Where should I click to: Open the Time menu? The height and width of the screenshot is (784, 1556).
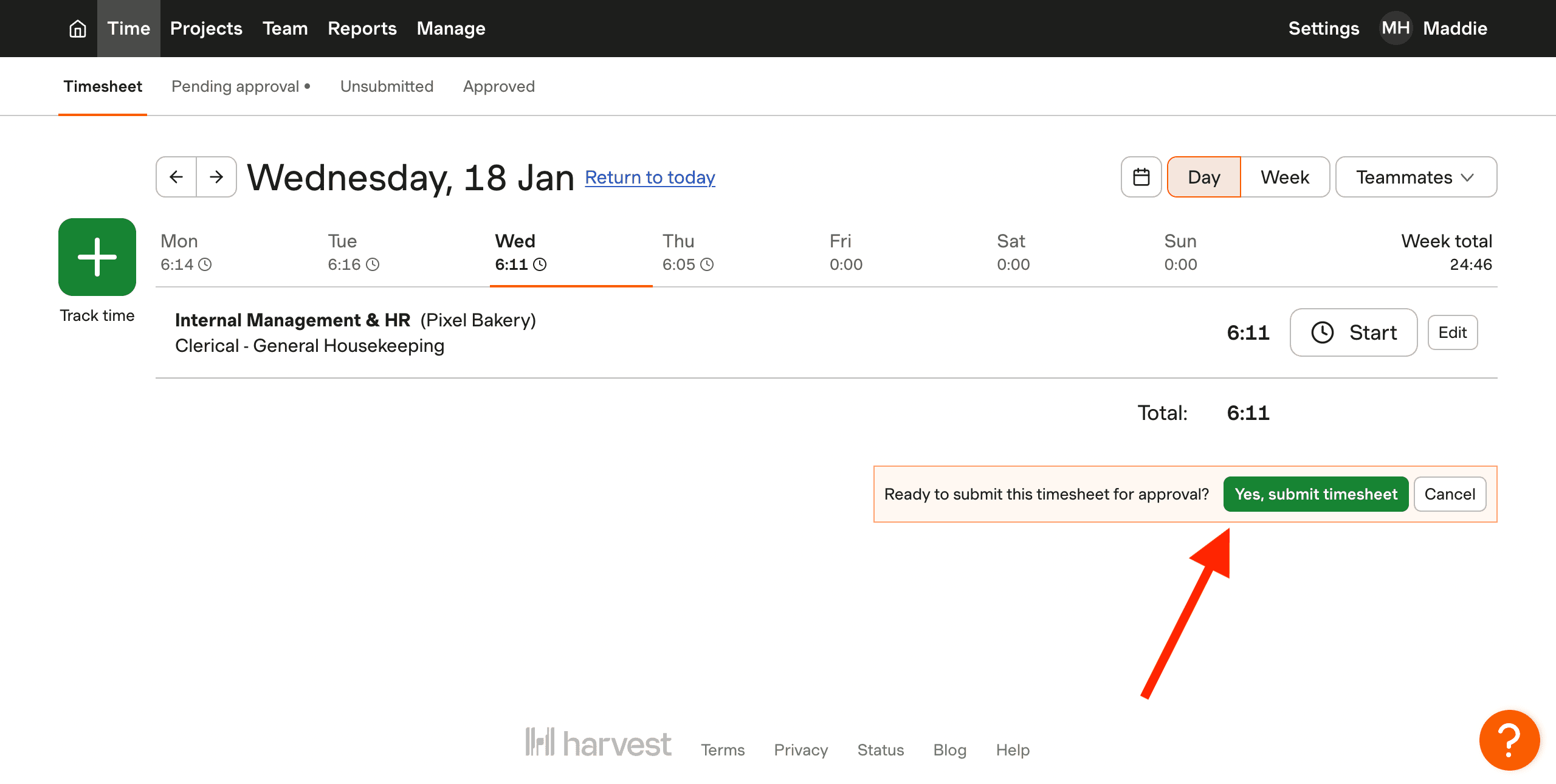coord(128,29)
